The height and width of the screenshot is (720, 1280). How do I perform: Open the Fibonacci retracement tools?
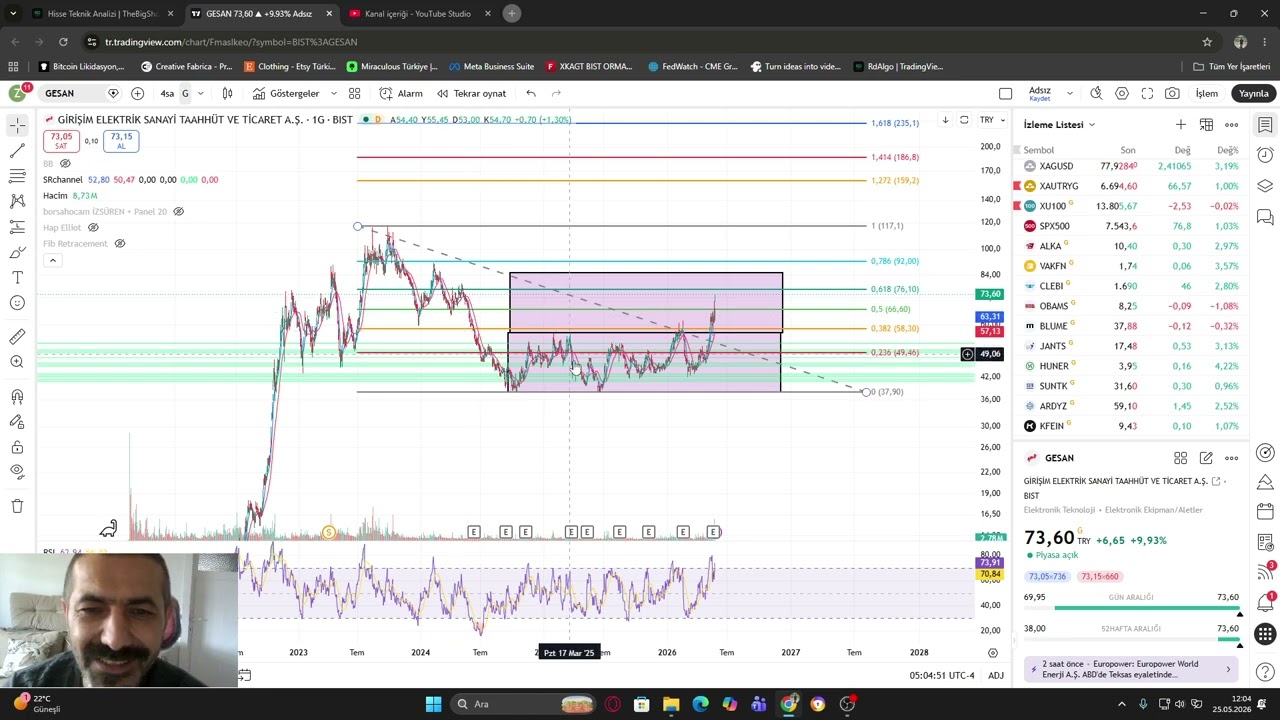(x=17, y=176)
